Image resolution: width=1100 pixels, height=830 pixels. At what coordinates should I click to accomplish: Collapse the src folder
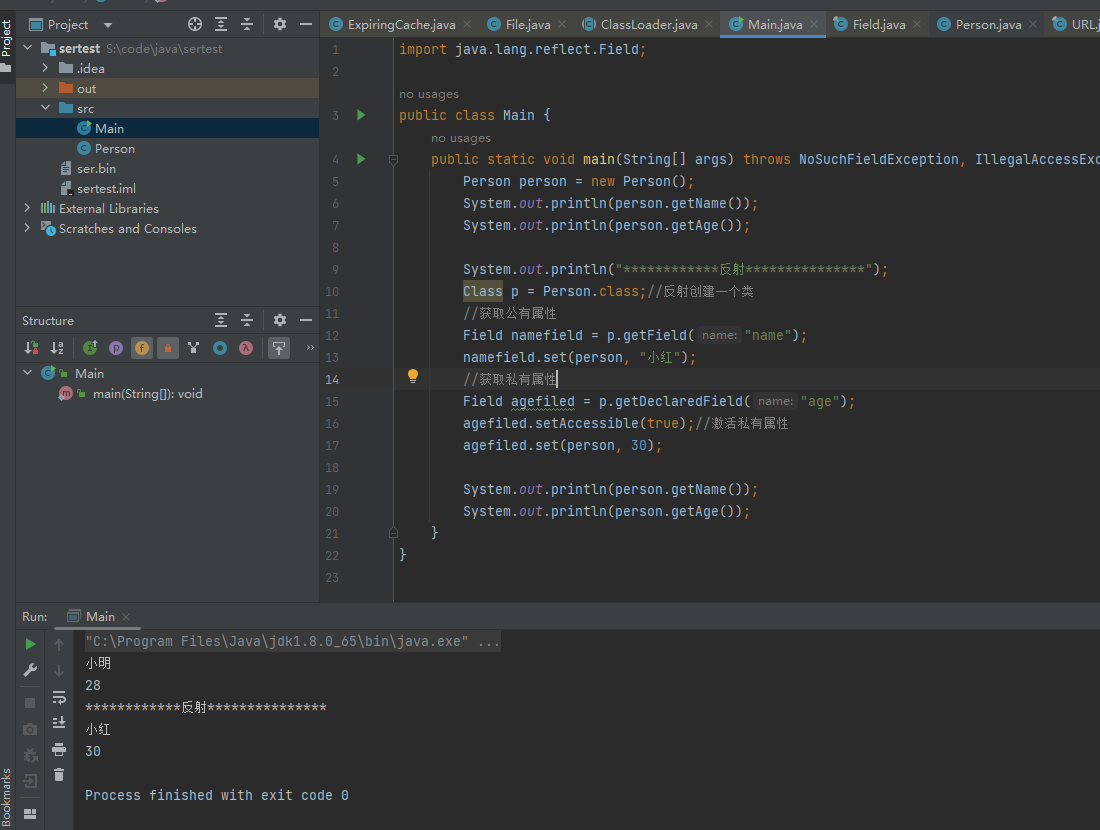click(46, 108)
